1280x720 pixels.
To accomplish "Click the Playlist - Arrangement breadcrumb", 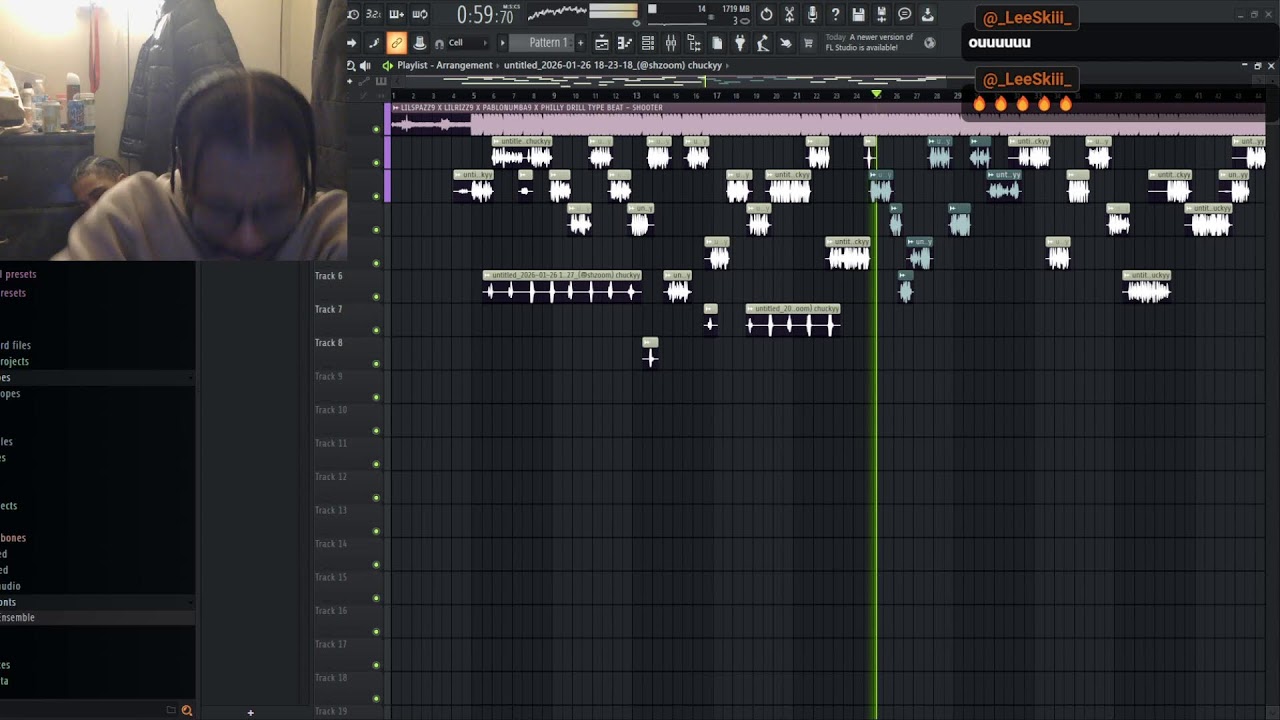I will pos(444,65).
